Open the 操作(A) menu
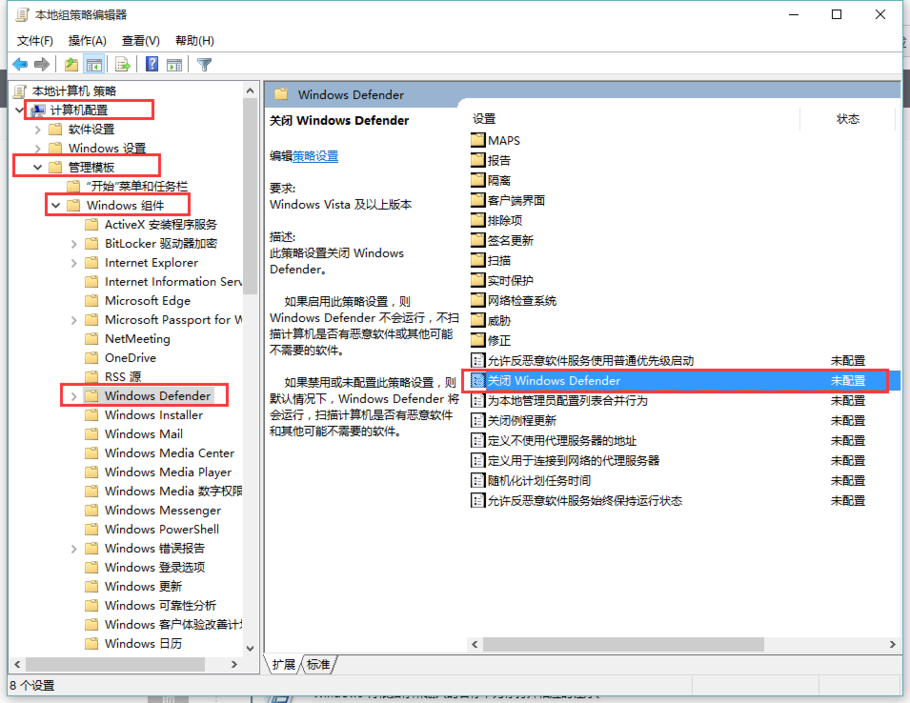Image resolution: width=910 pixels, height=703 pixels. point(87,41)
